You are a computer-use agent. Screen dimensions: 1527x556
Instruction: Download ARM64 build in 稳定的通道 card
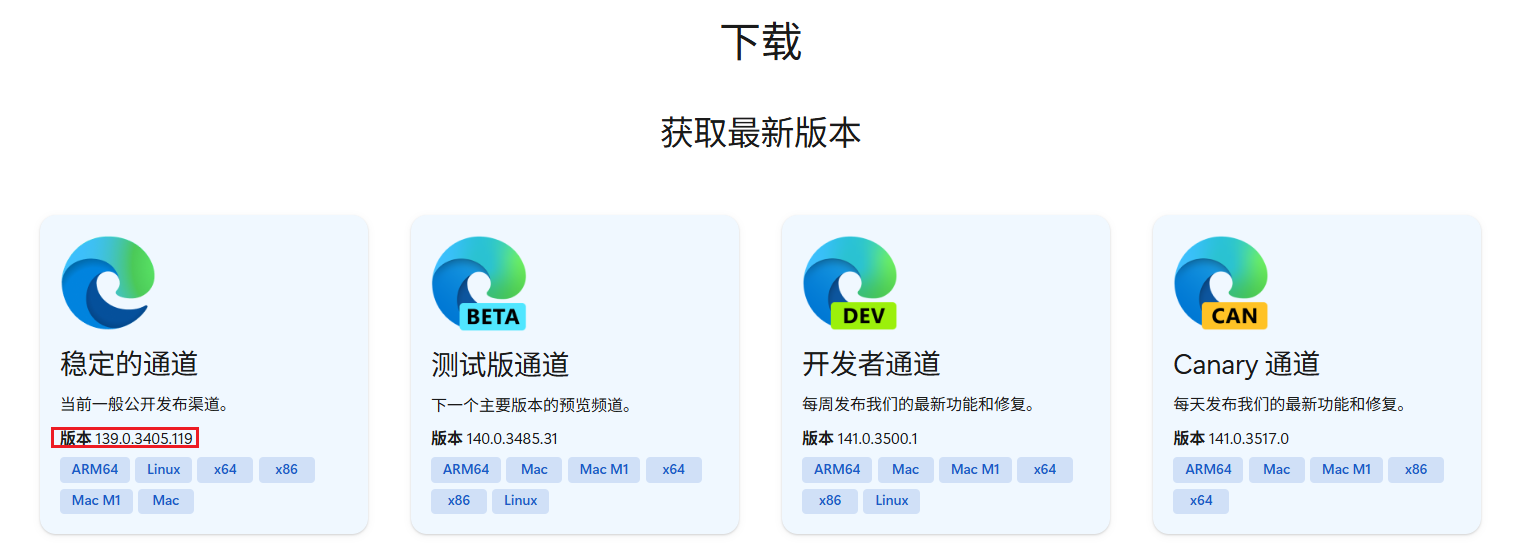[95, 470]
